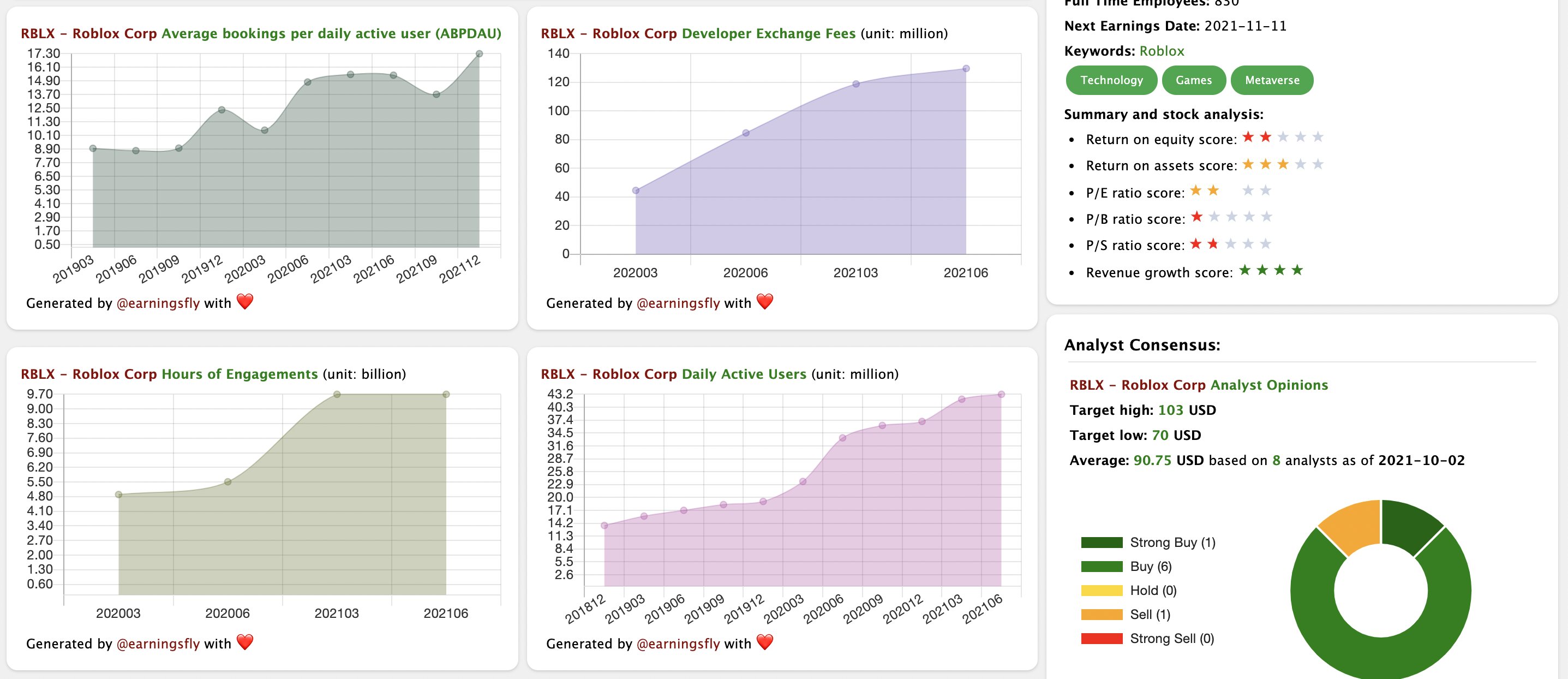Click RBLX - Roblox Corp Analyst Opinions title

pyautogui.click(x=1199, y=385)
